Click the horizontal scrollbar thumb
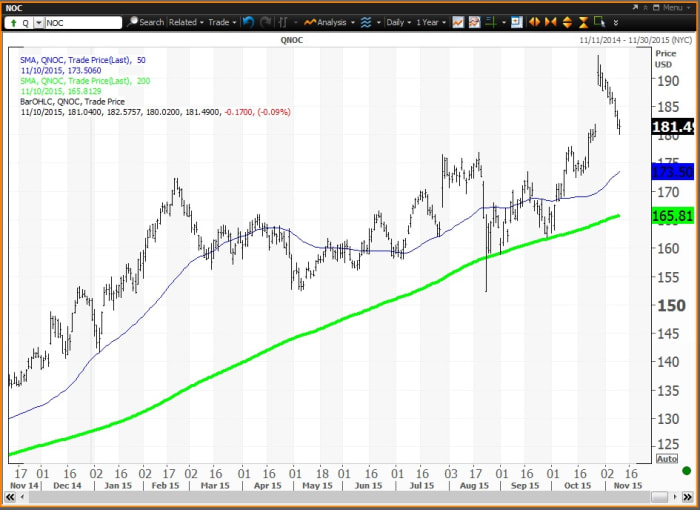 pos(330,494)
